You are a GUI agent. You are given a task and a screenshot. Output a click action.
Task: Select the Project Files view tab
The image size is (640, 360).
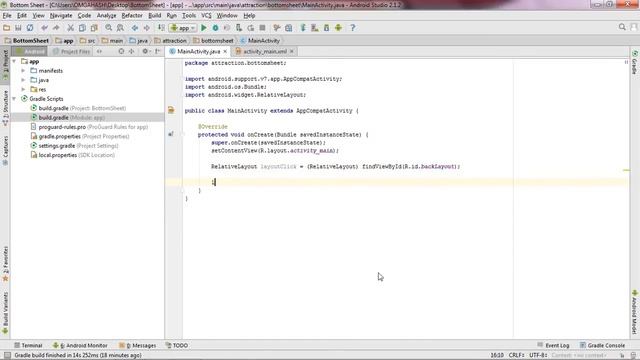click(x=71, y=51)
